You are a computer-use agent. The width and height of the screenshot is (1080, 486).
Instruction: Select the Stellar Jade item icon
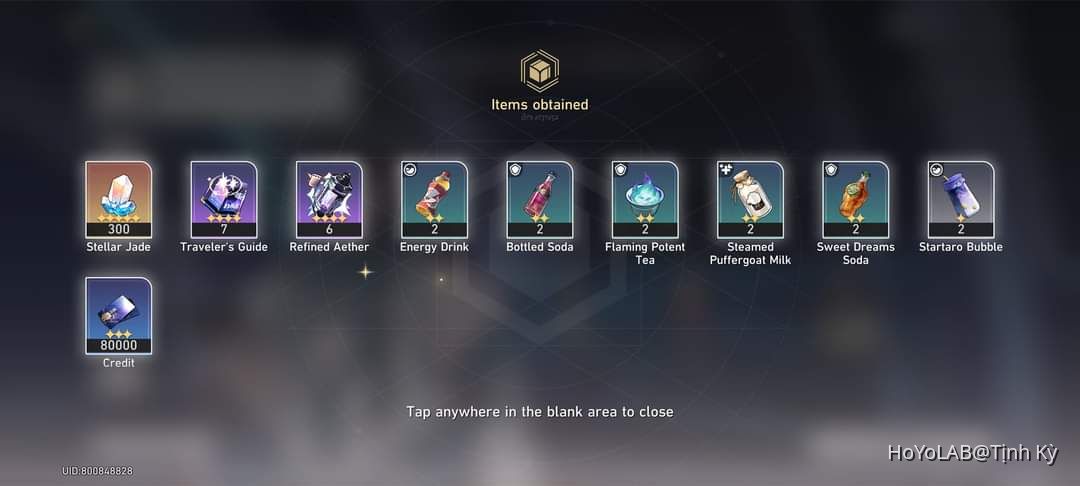118,200
